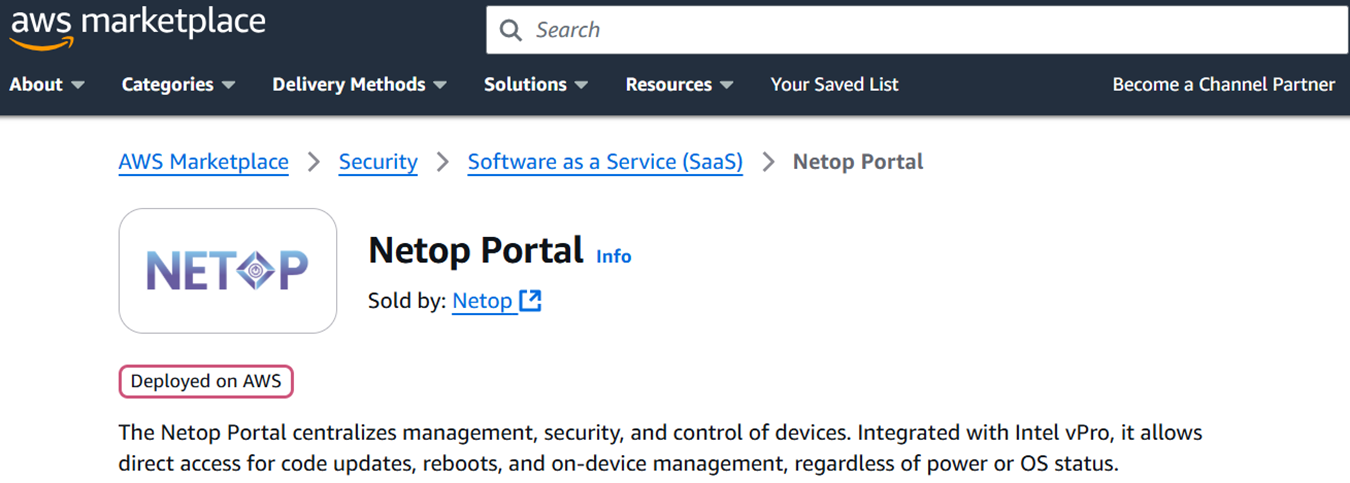Open the Security breadcrumb link

click(378, 162)
